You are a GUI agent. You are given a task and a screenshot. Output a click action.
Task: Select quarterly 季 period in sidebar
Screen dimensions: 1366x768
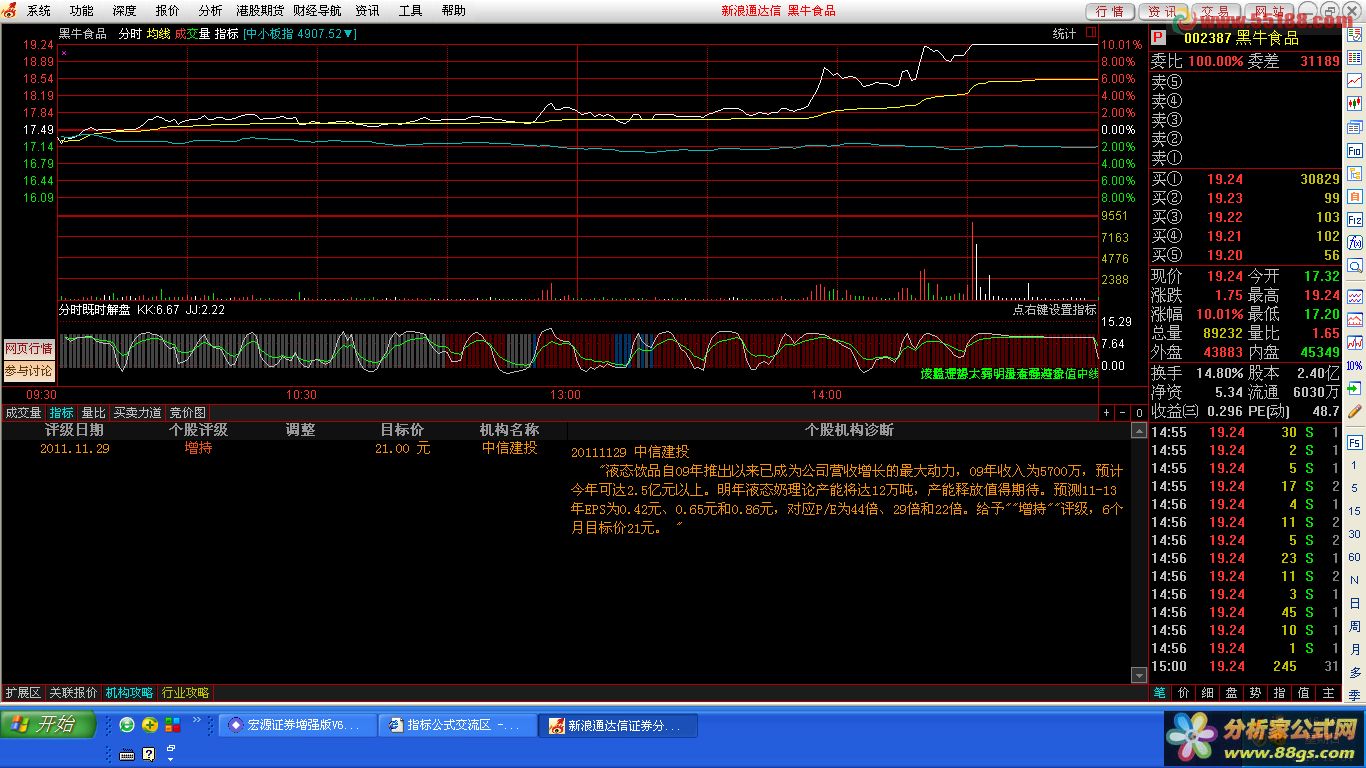(x=1354, y=695)
